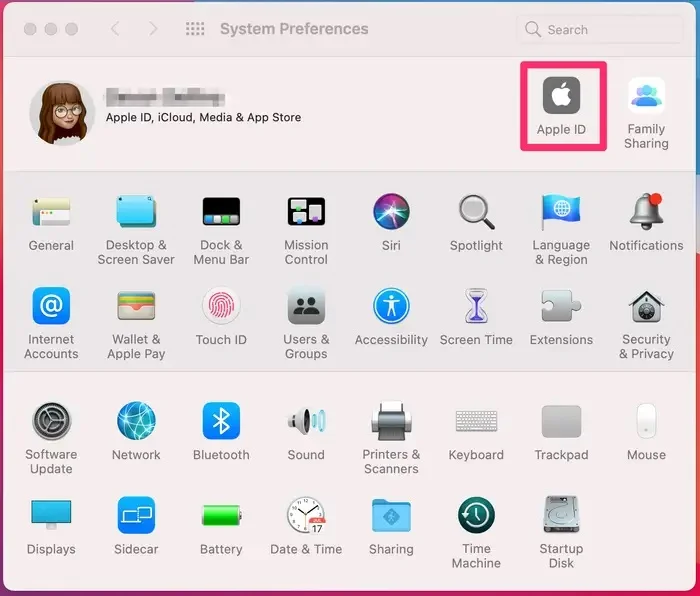
Task: Open Software Update pane
Action: click(x=51, y=421)
